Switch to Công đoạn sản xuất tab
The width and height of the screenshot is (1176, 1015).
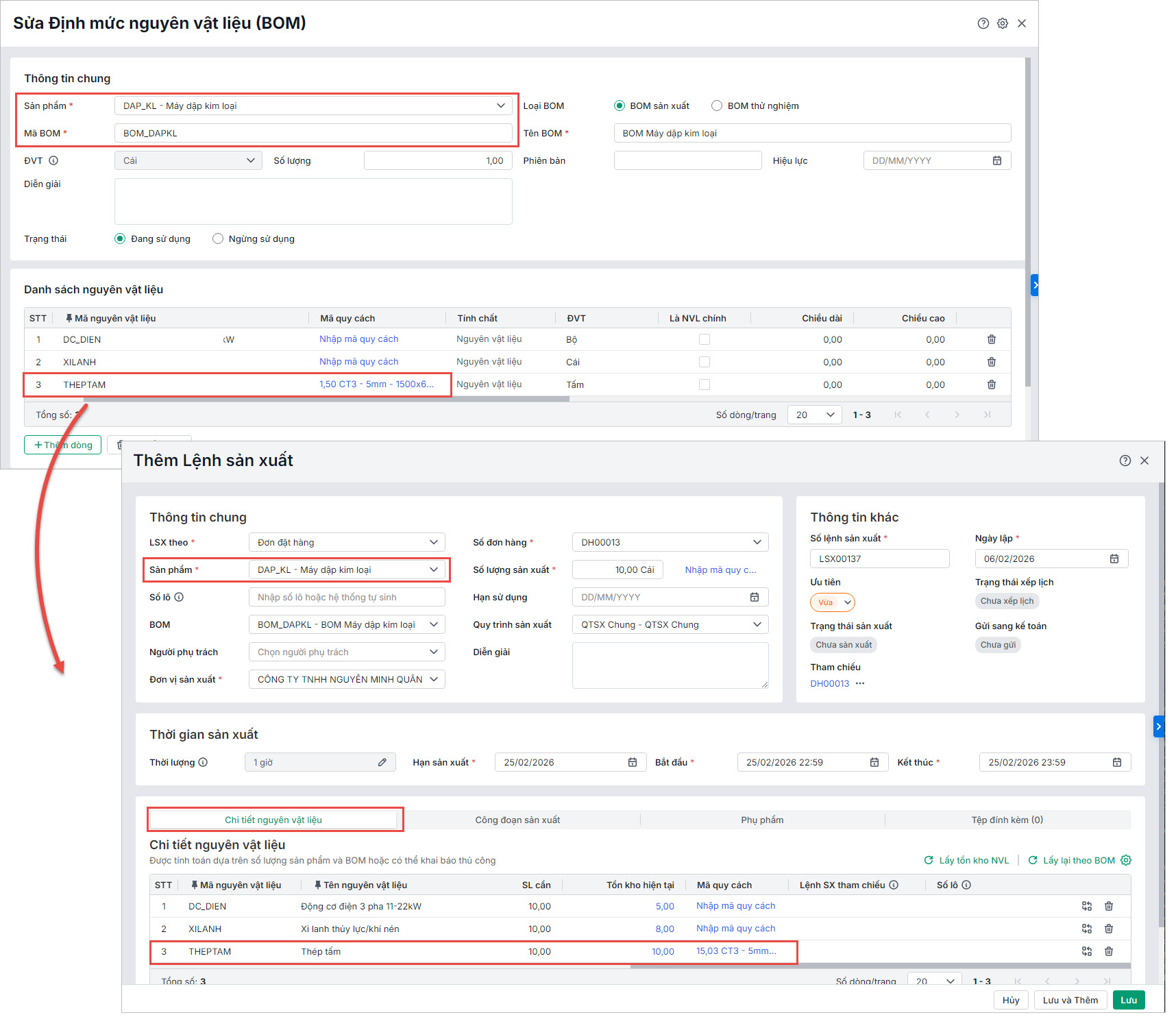click(x=517, y=820)
